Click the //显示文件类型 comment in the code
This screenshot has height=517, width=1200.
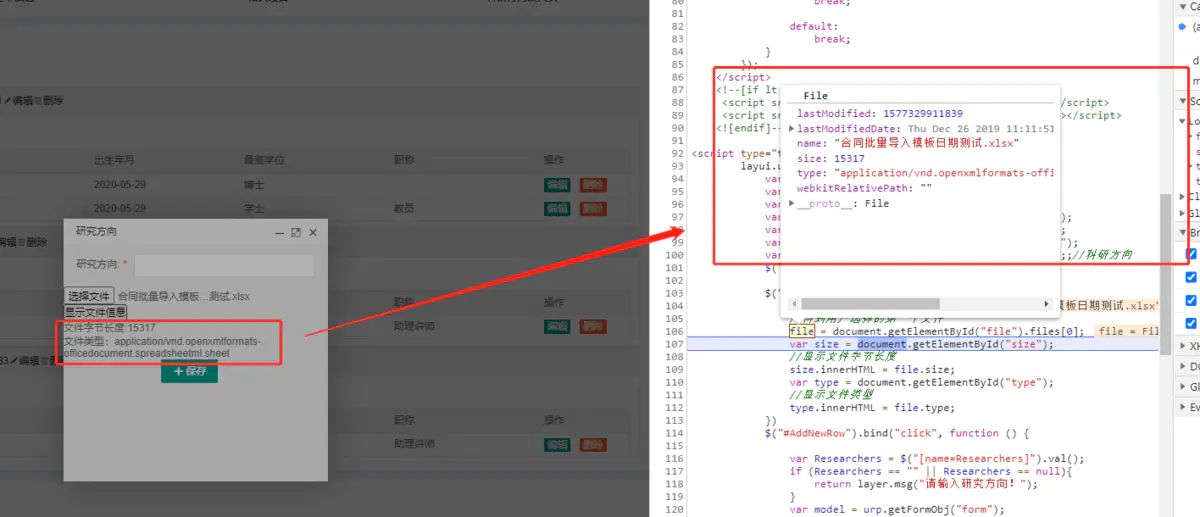(832, 395)
